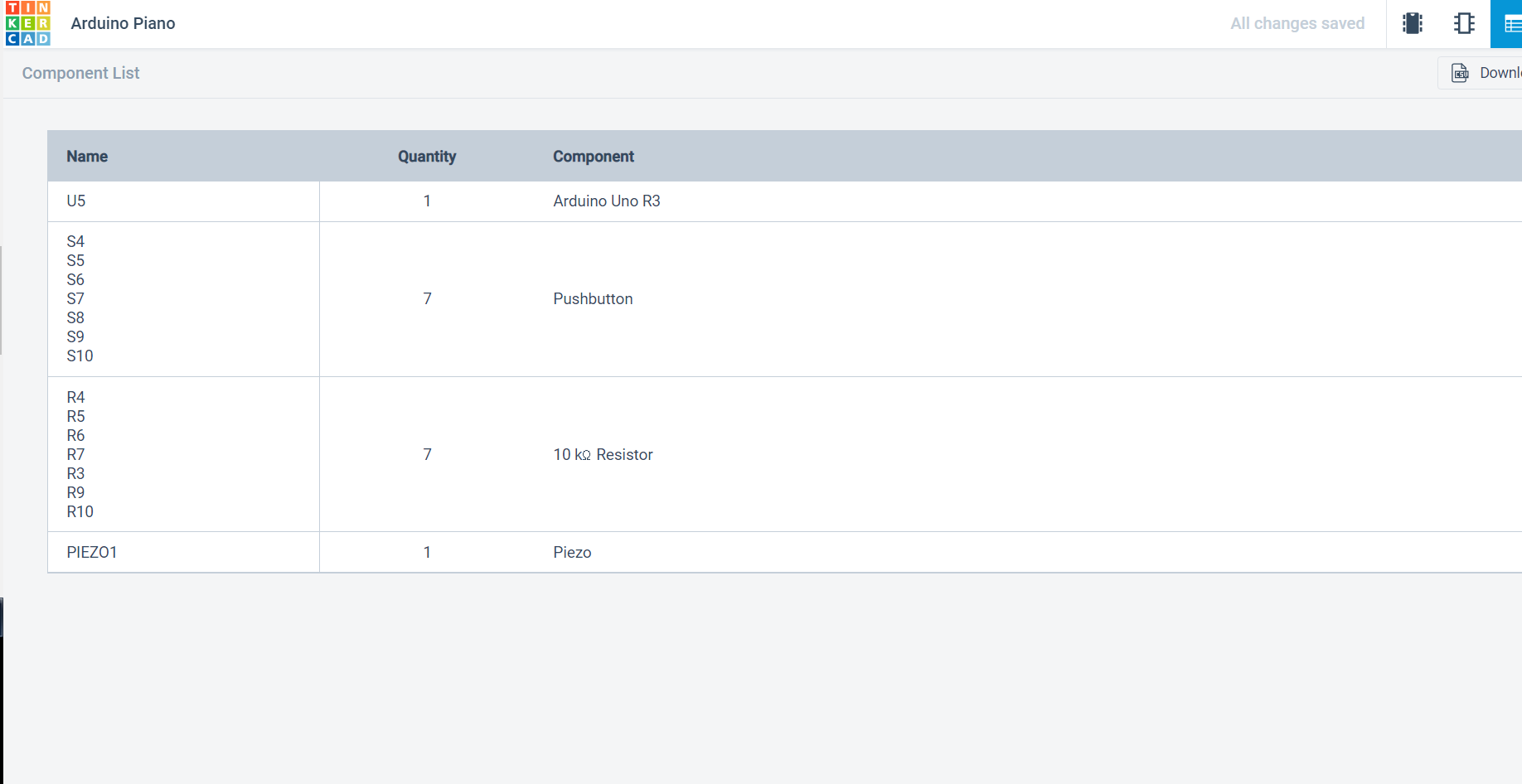1522x784 pixels.
Task: Select the Pushbutton component entry
Action: [593, 299]
